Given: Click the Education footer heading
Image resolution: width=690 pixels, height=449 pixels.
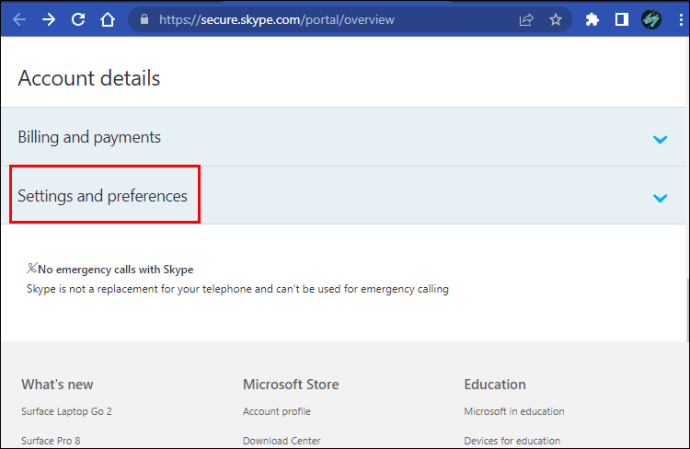Looking at the screenshot, I should click(495, 384).
